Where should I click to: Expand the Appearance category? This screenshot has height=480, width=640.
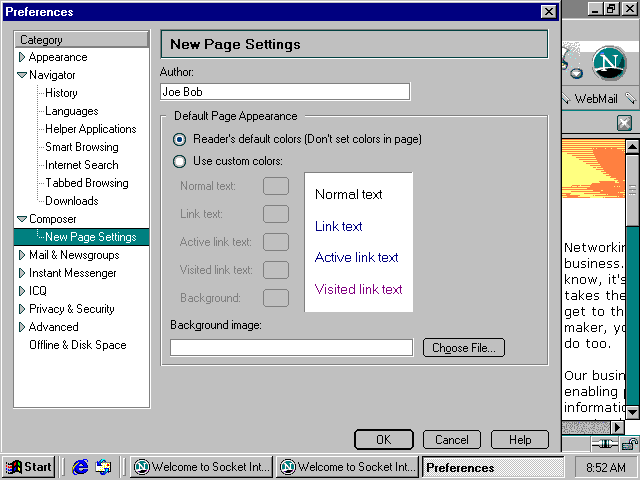coord(22,57)
